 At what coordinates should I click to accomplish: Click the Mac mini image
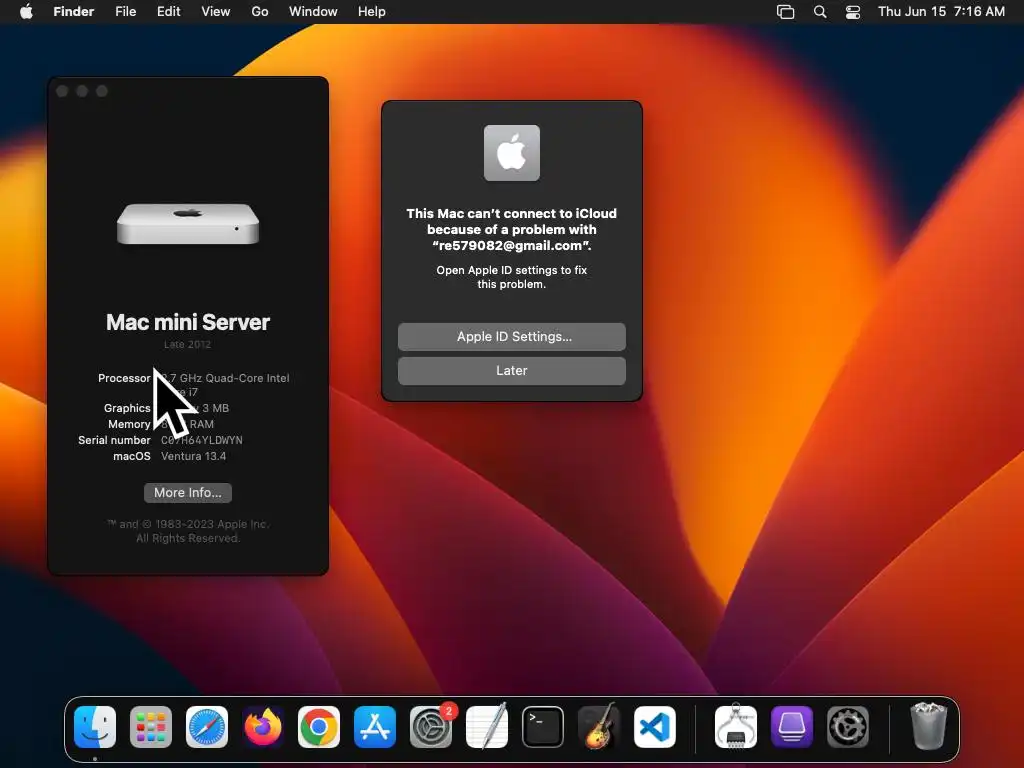pos(188,223)
